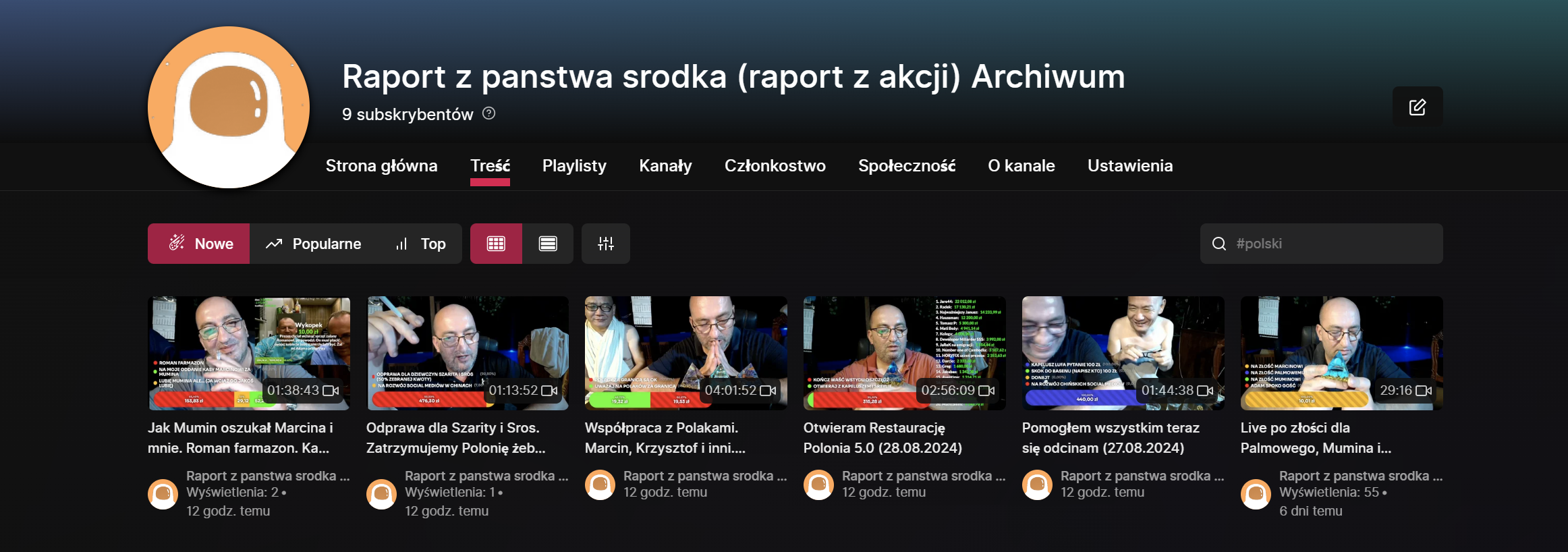Screen dimensions: 1568x552
Task: Click channel avatar under Współpraca z Polakami video
Action: click(600, 485)
